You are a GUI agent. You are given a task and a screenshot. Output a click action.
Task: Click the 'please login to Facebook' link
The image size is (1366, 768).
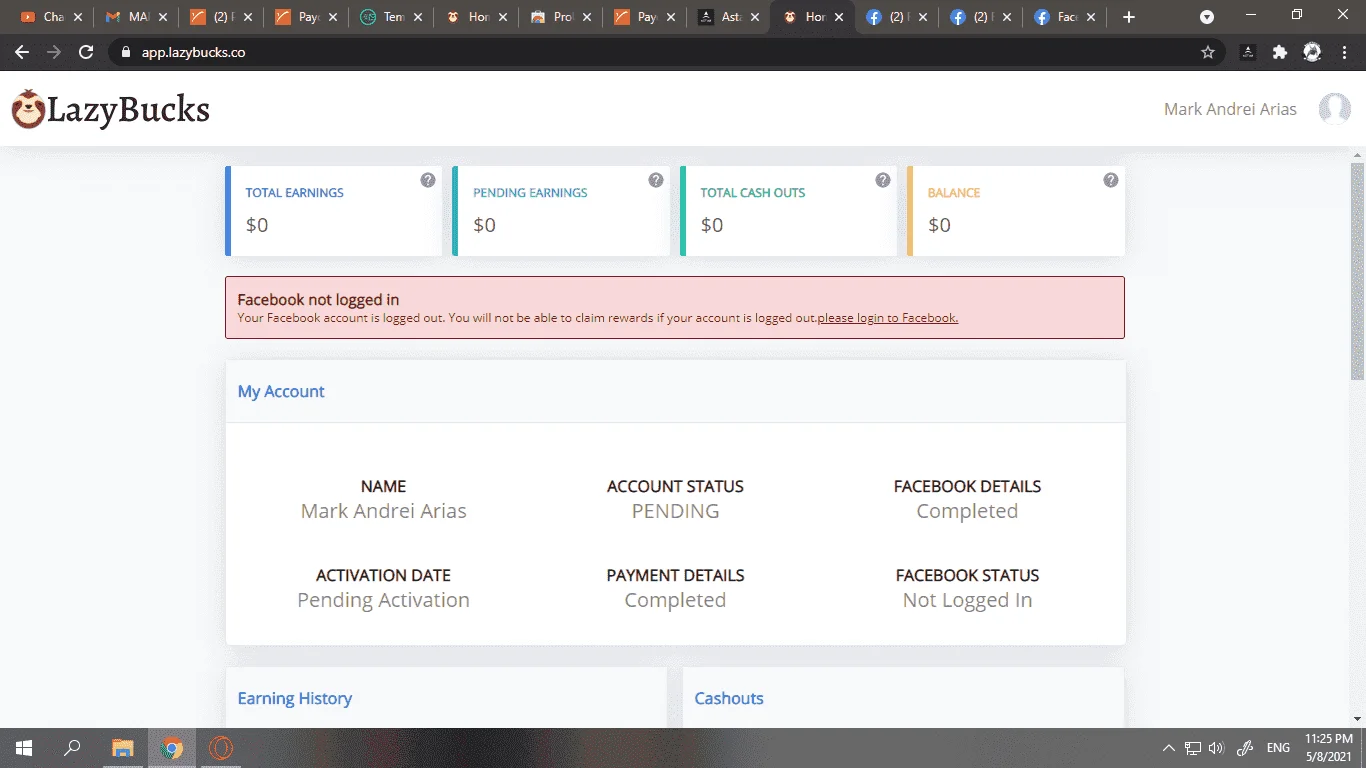point(888,318)
